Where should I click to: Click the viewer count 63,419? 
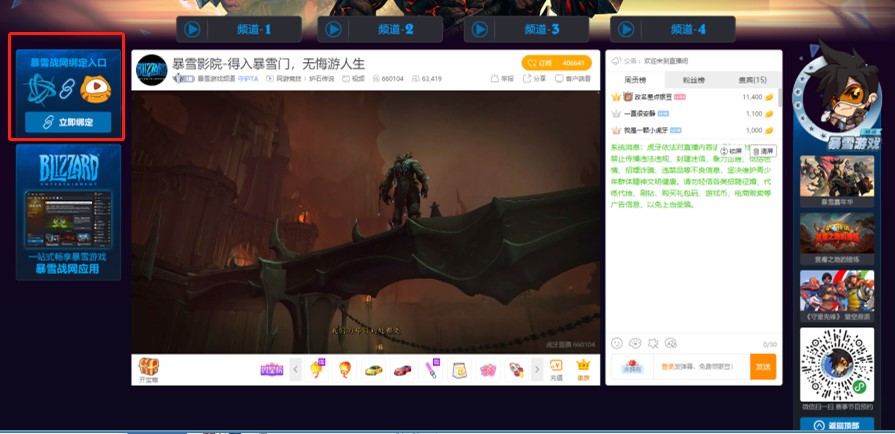click(x=426, y=79)
